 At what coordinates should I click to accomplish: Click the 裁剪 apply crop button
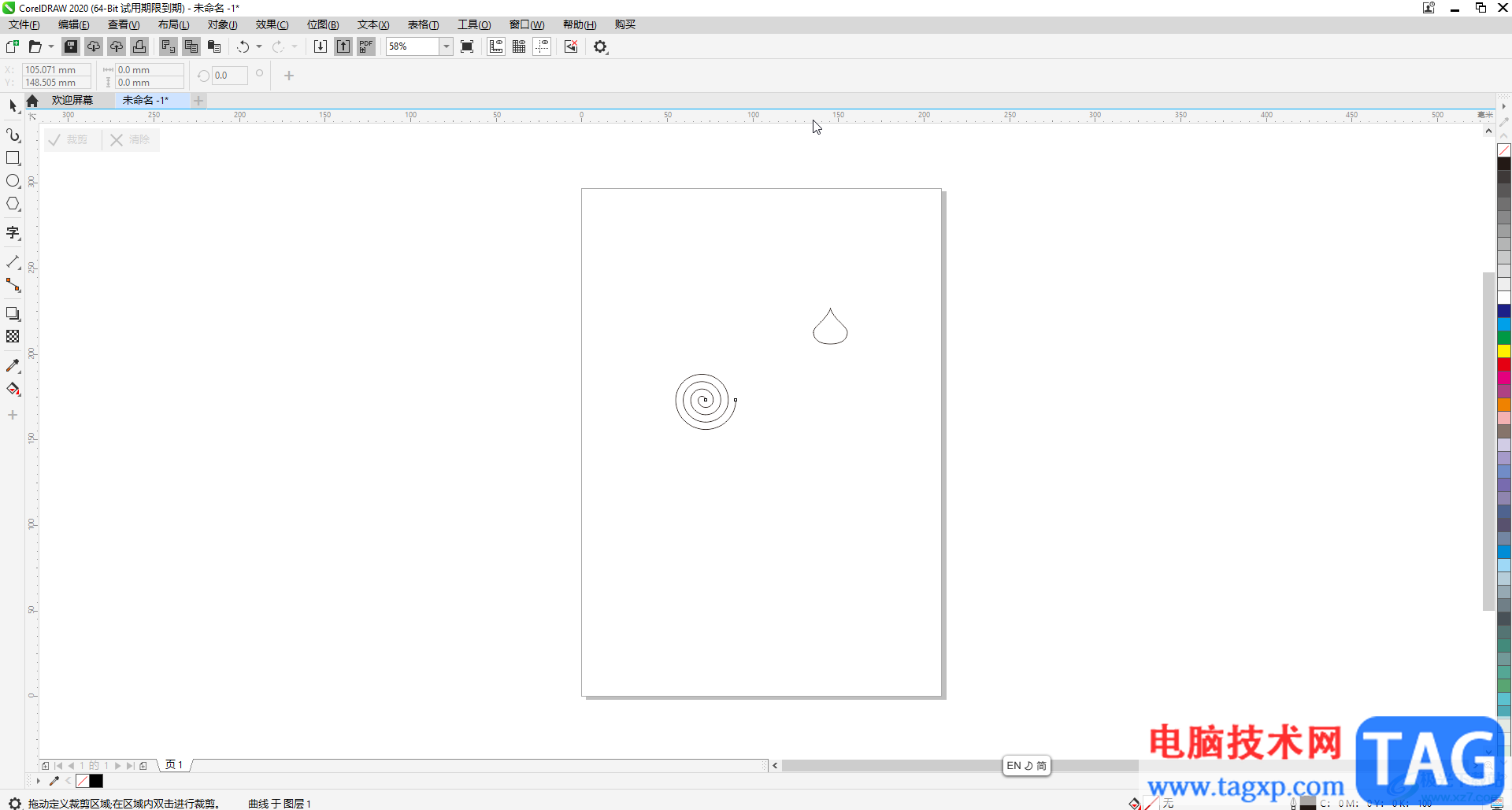(x=69, y=139)
